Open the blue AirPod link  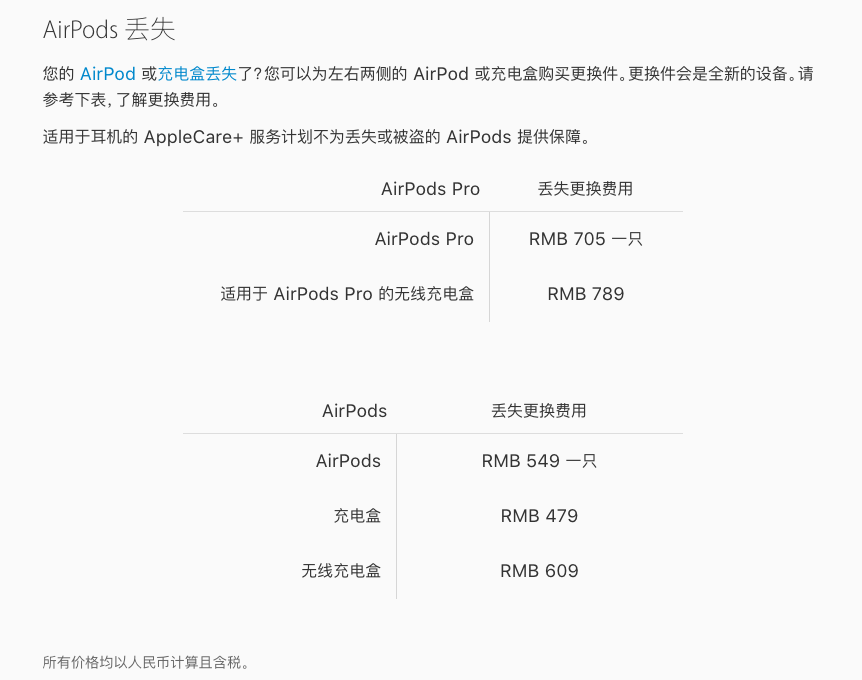point(108,74)
